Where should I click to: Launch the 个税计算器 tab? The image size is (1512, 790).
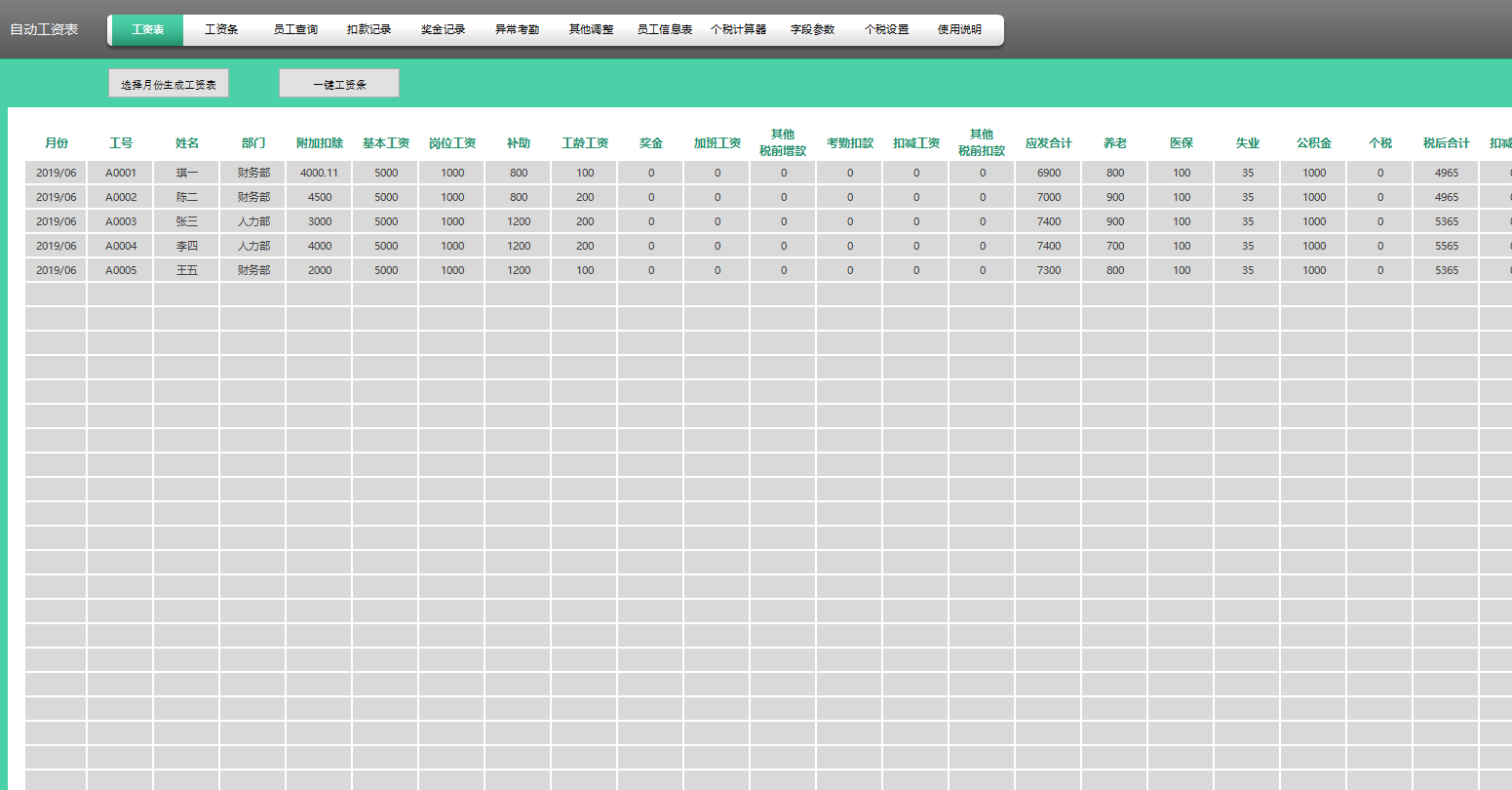pyautogui.click(x=739, y=30)
